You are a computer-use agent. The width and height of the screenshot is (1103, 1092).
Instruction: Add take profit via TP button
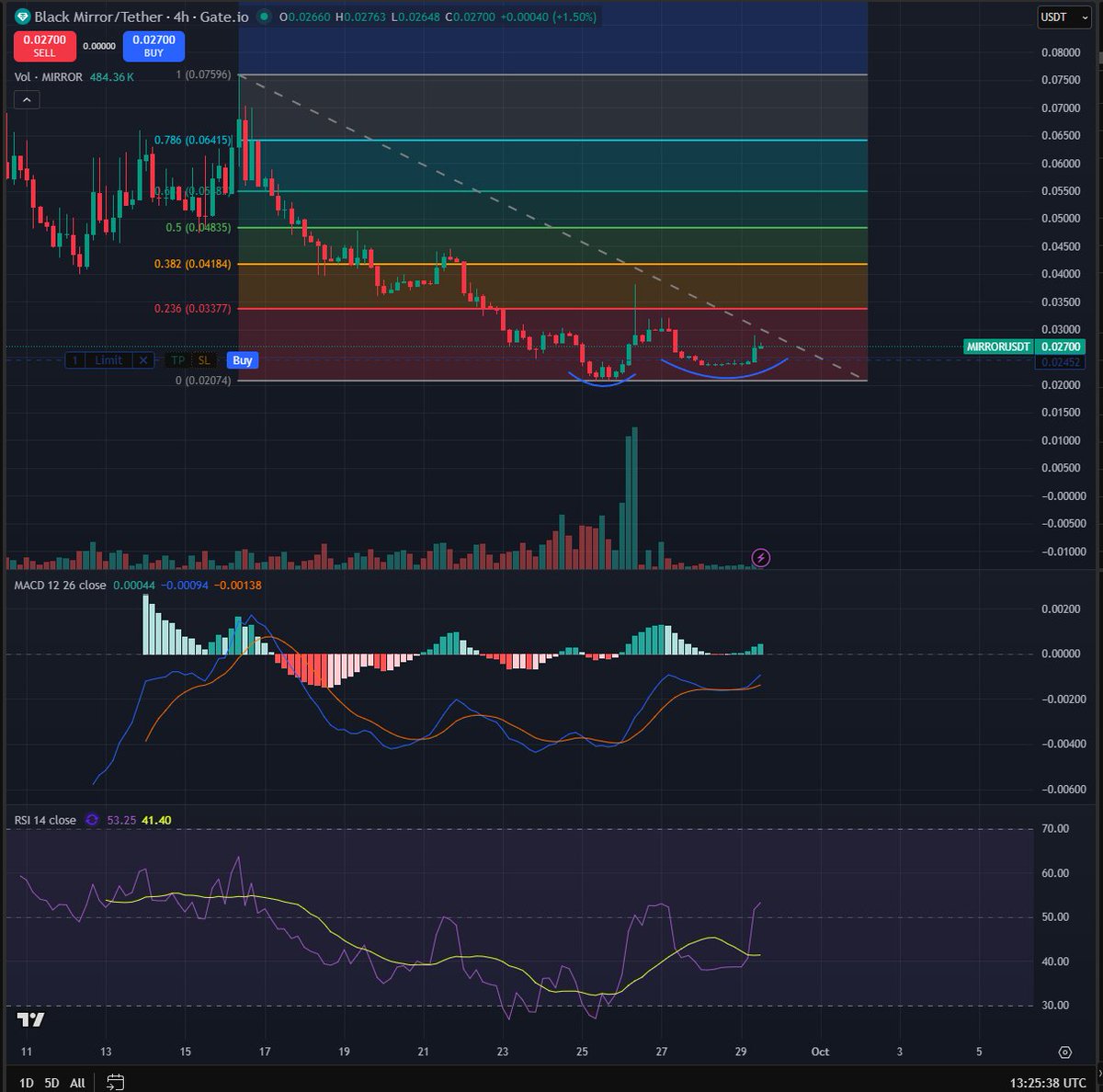[177, 360]
